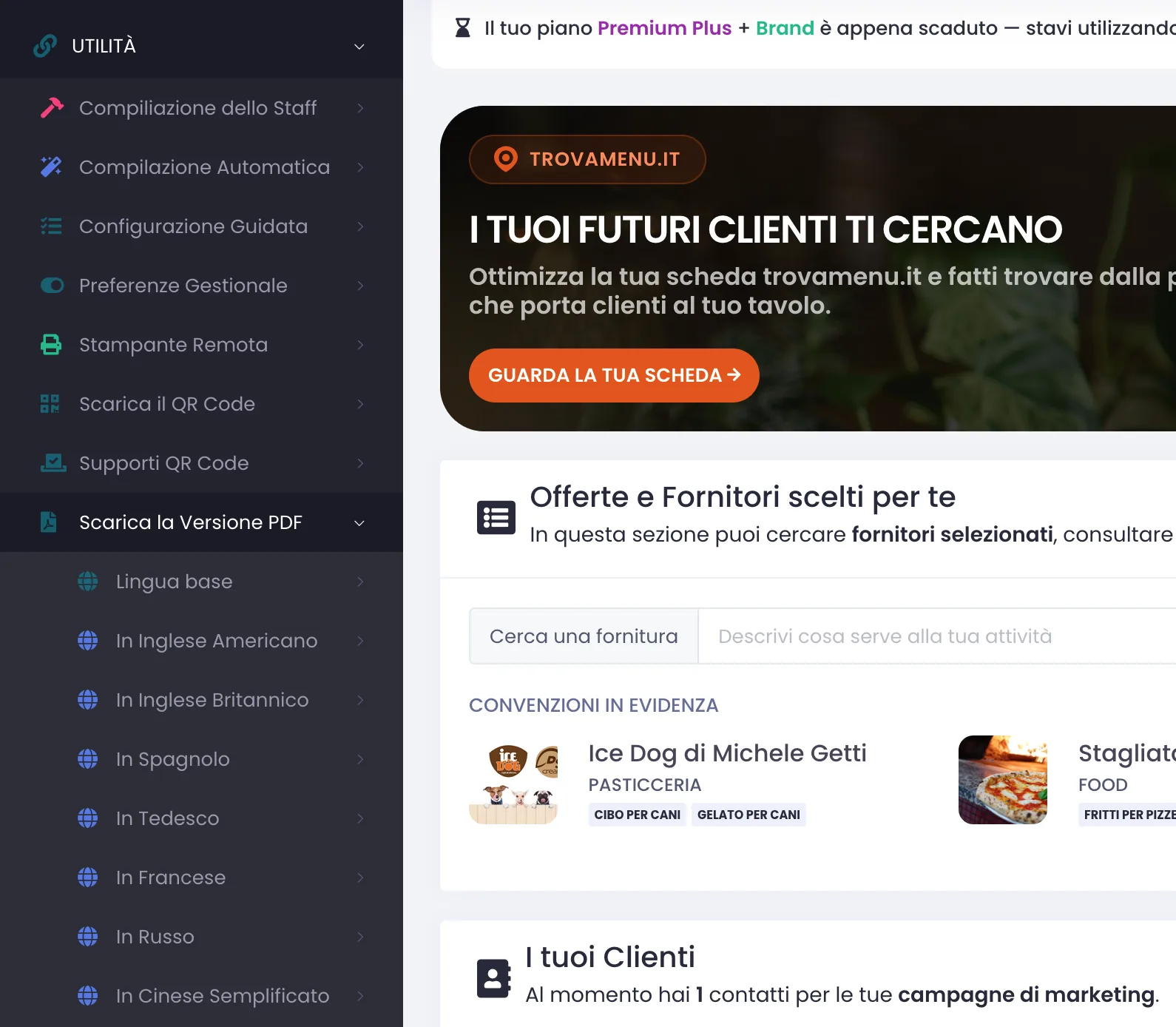The width and height of the screenshot is (1176, 1027).
Task: Expand Stampante Remota arrow
Action: (x=360, y=345)
